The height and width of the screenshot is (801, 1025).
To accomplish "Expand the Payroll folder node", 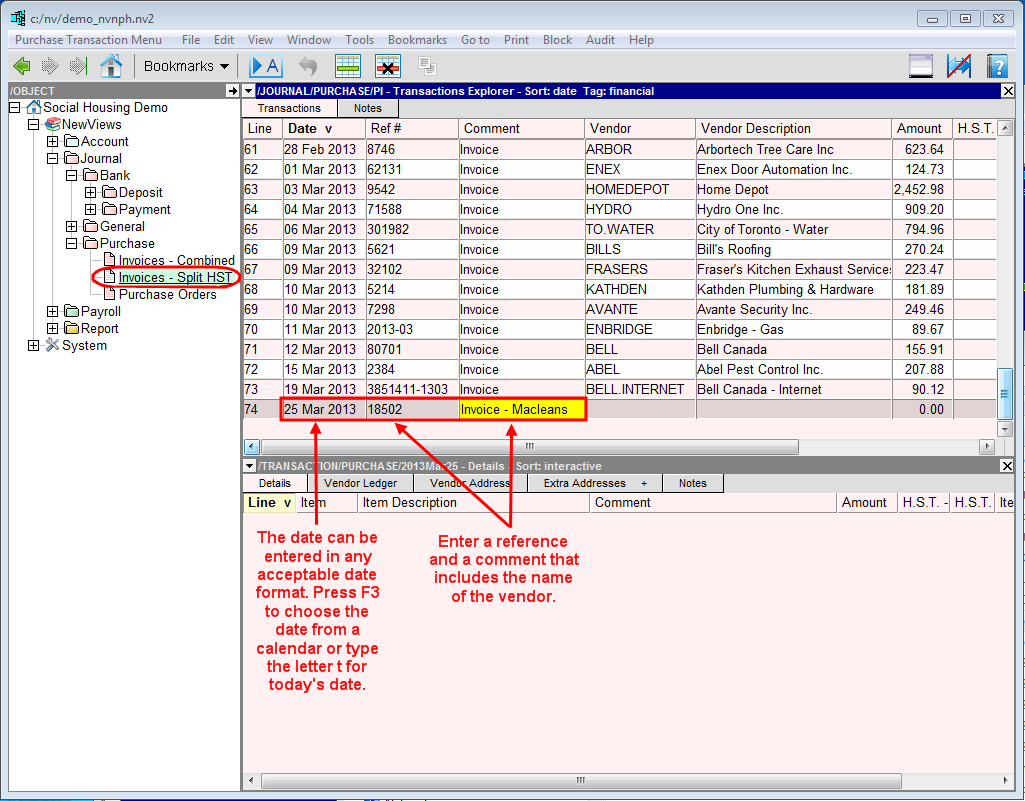I will pyautogui.click(x=53, y=311).
